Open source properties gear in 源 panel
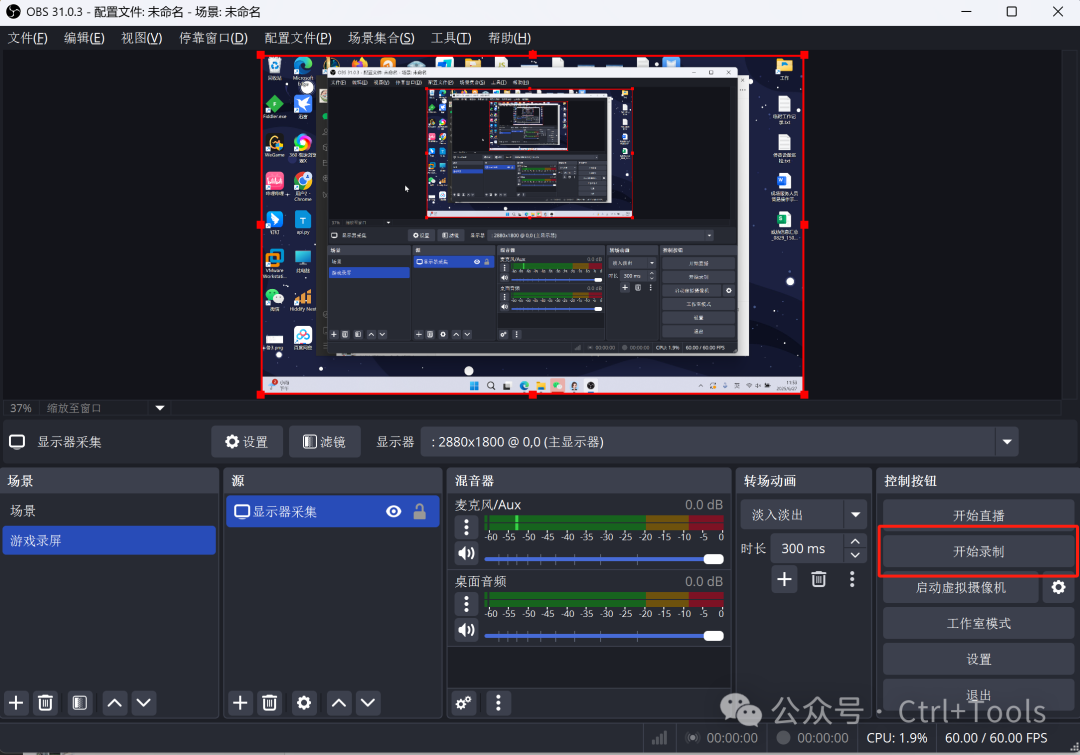The image size is (1080, 755). (x=305, y=703)
